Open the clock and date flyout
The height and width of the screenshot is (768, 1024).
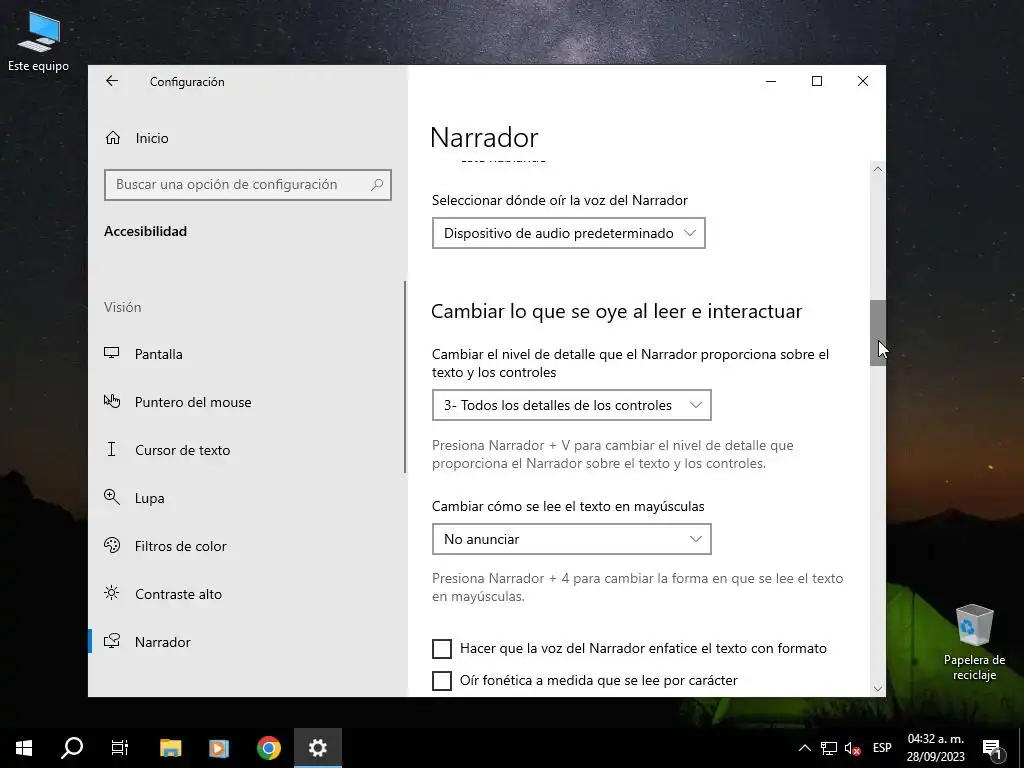935,748
